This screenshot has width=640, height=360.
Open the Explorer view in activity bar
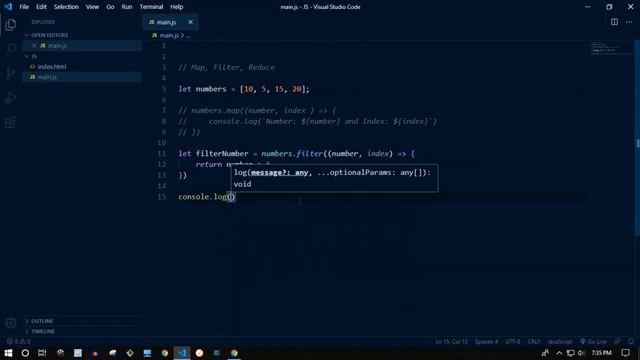(x=11, y=24)
